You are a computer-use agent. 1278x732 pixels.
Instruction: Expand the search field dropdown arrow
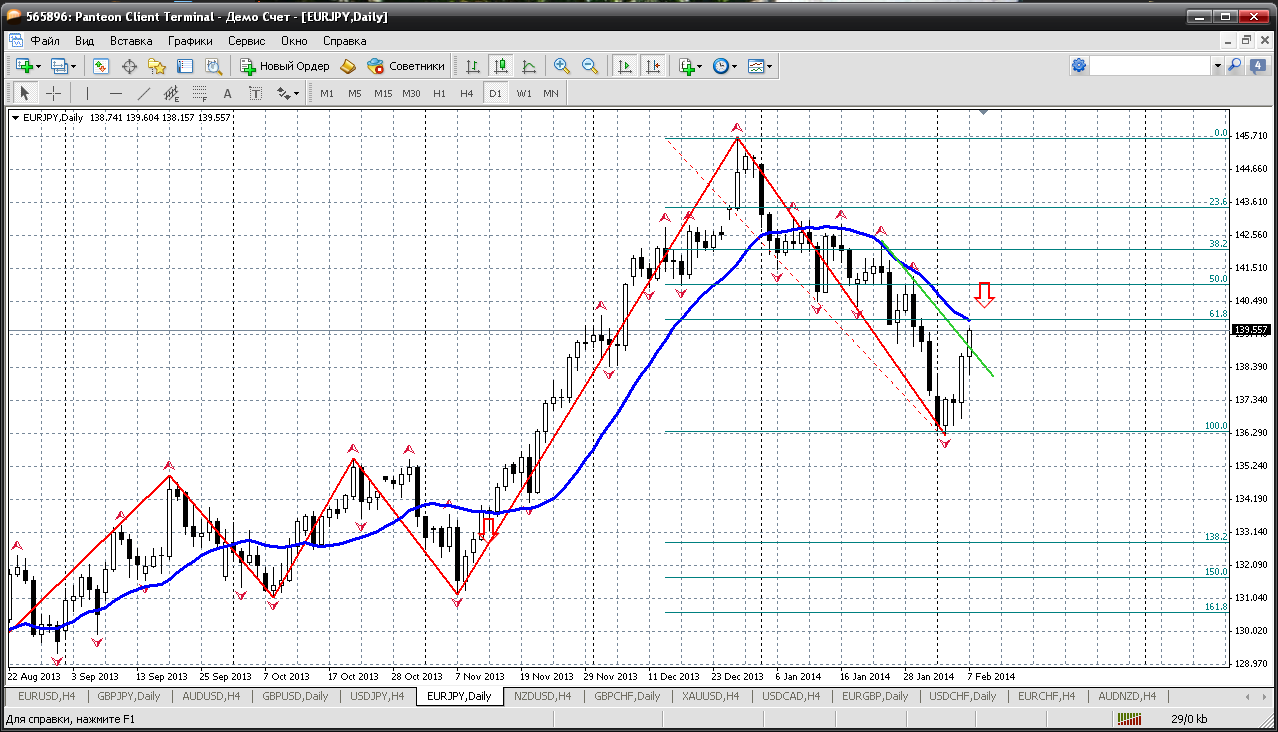coord(1217,66)
